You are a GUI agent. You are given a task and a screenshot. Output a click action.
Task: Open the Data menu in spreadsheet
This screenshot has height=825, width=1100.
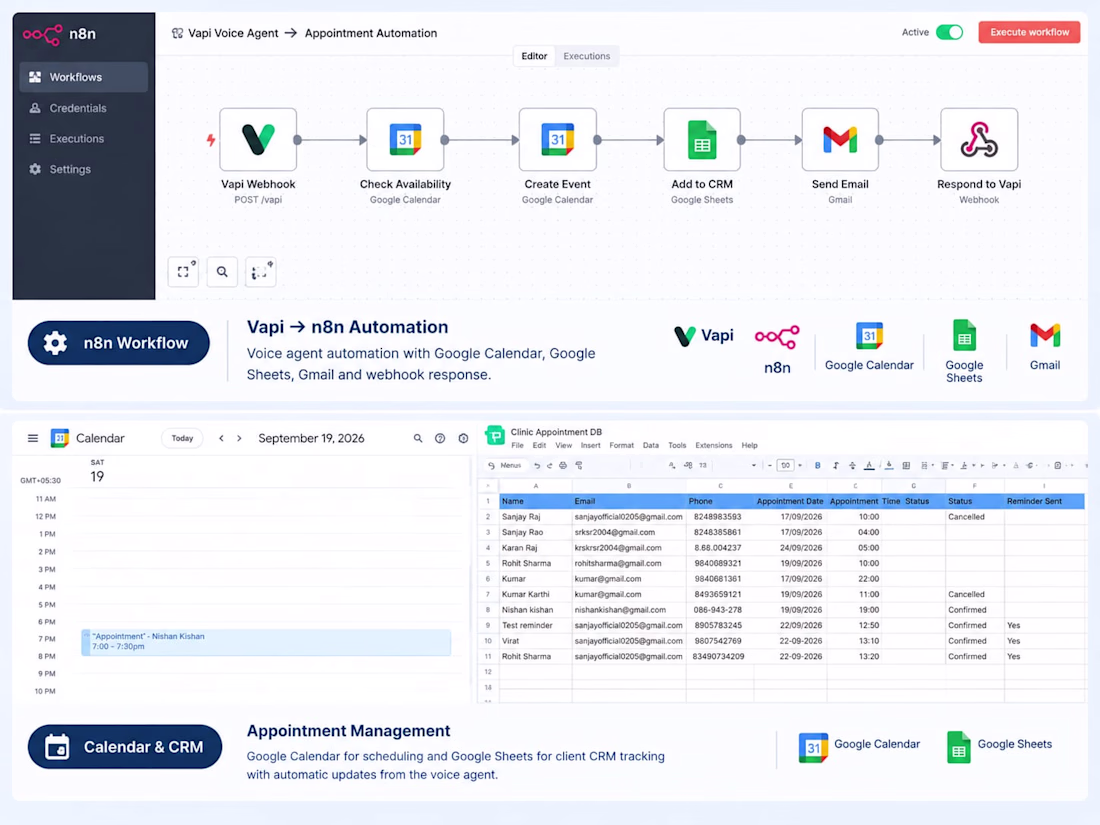651,445
